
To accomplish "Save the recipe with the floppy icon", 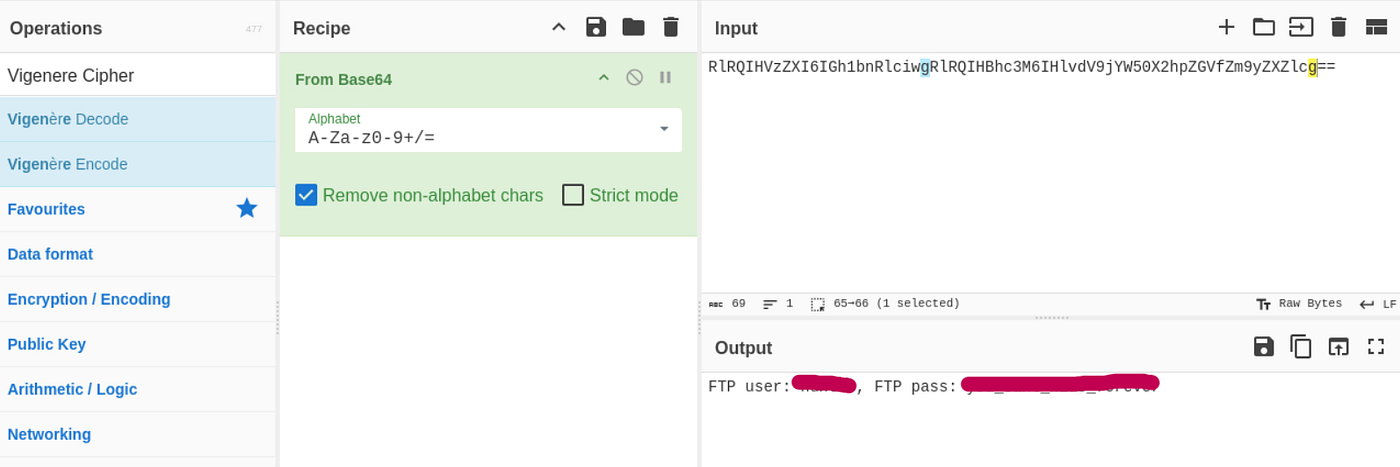I will 596,27.
